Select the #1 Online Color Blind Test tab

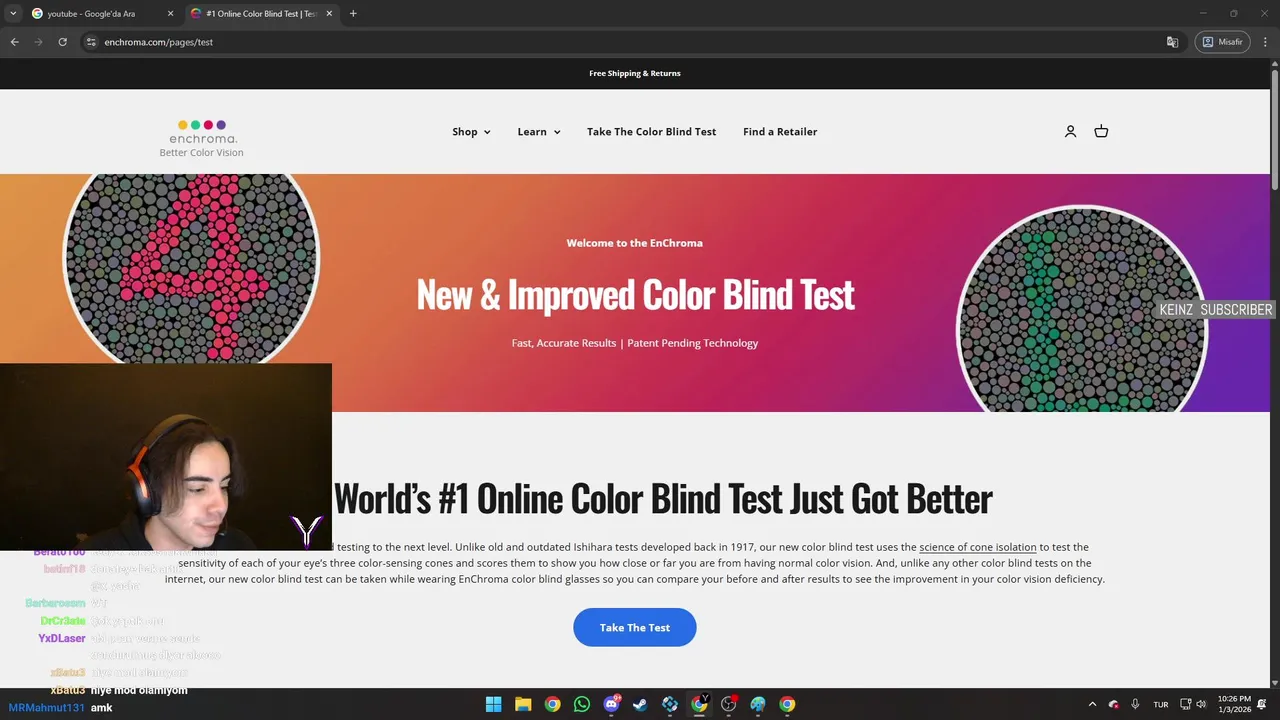tap(260, 14)
